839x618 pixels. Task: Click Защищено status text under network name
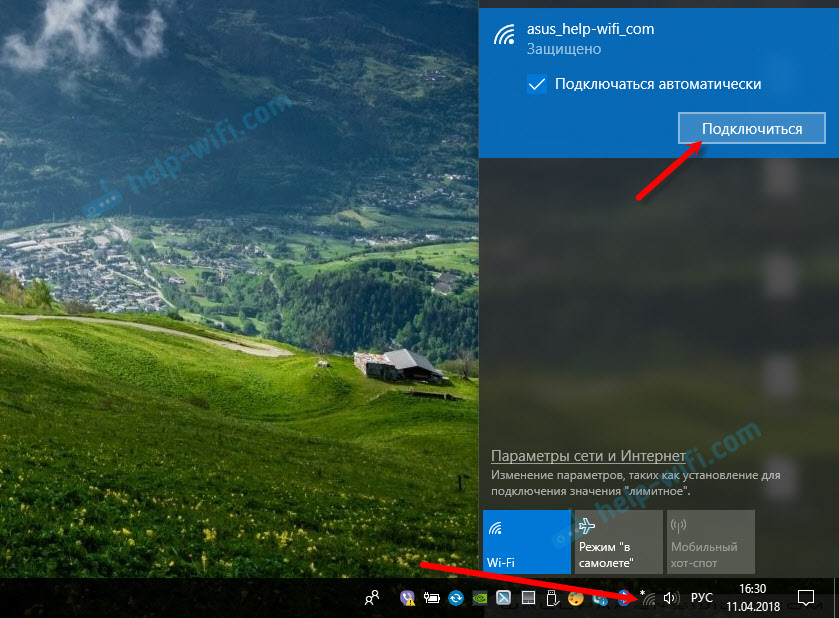click(x=564, y=49)
